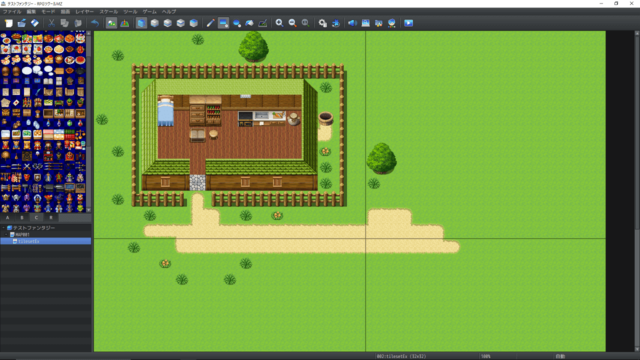Click the well tile on the map
640x360 pixels.
tap(325, 118)
